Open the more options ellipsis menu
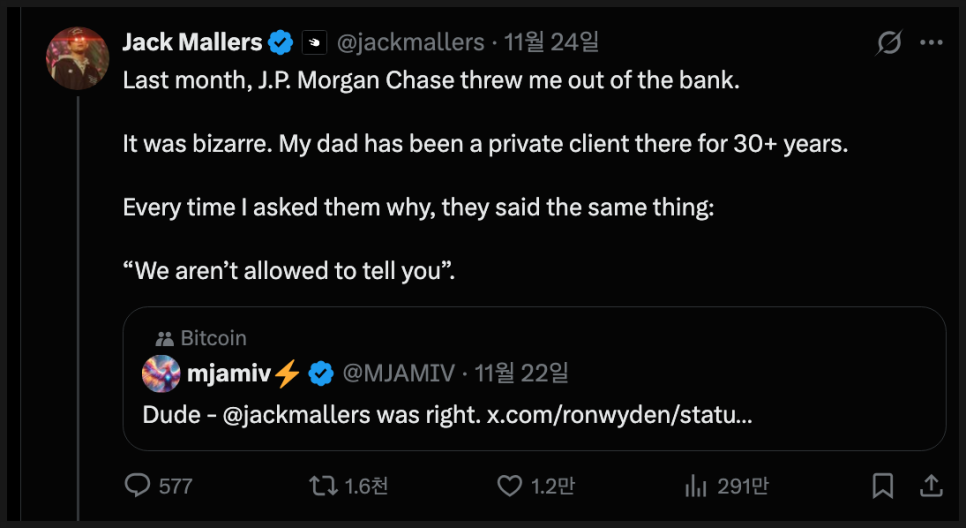Image resolution: width=966 pixels, height=528 pixels. coord(931,43)
